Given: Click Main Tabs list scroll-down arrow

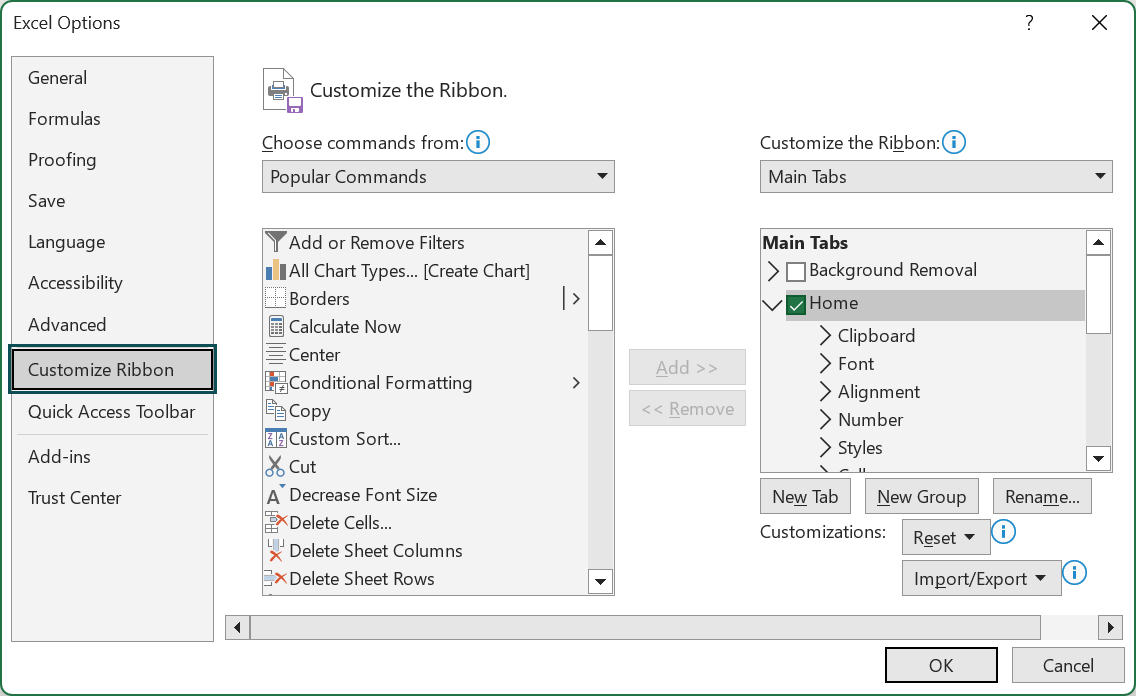Looking at the screenshot, I should 1098,458.
